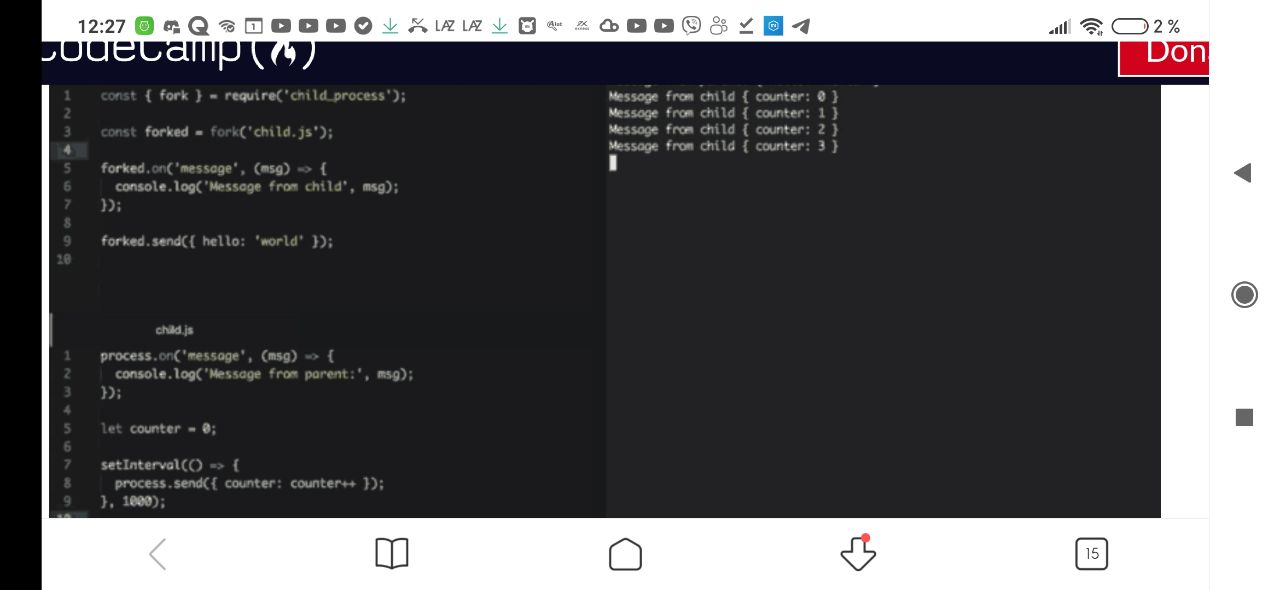Click terminal output "Message from child { counter: 0 }"

click(x=723, y=97)
